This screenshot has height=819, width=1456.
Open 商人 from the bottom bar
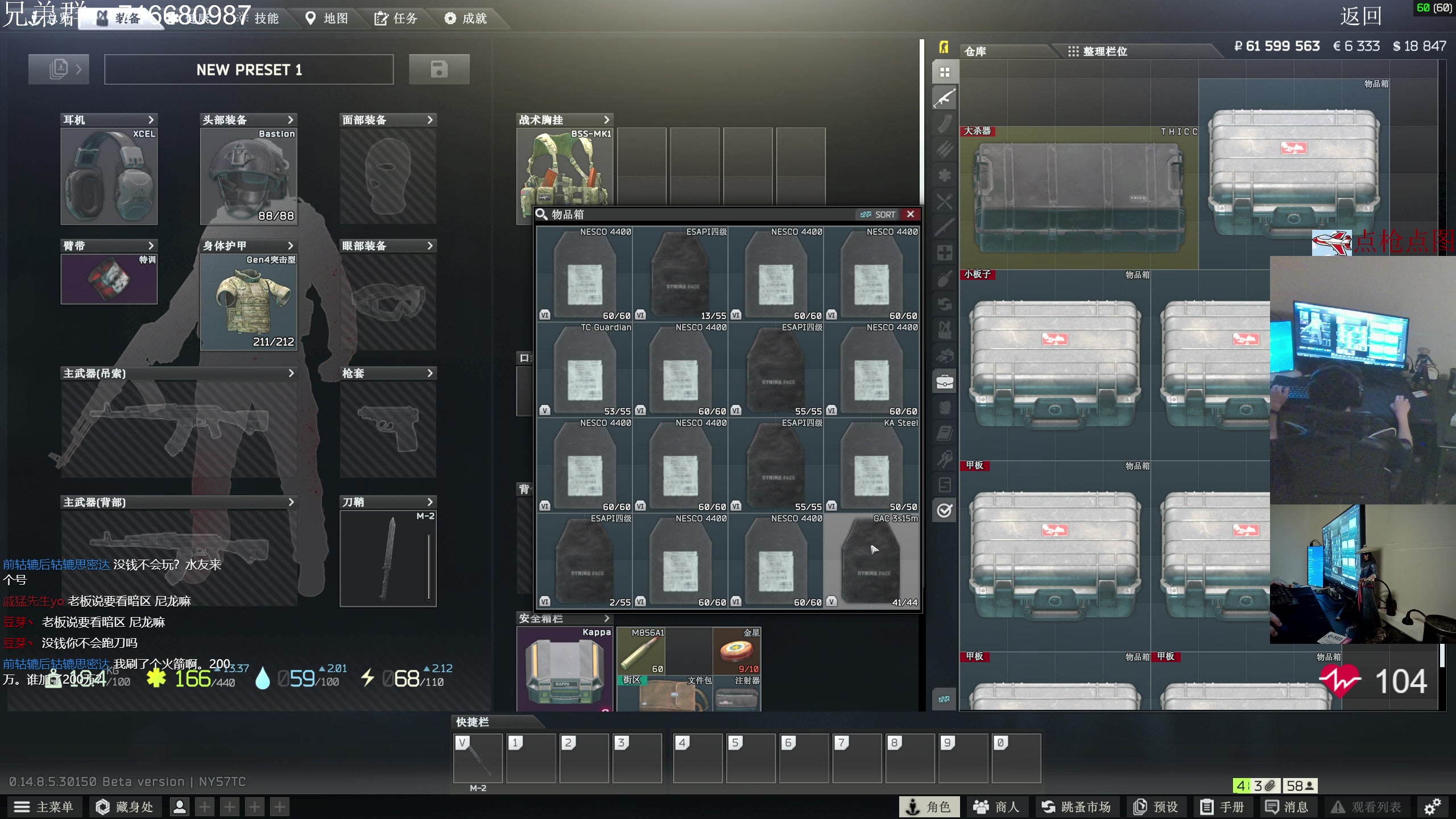tap(996, 806)
